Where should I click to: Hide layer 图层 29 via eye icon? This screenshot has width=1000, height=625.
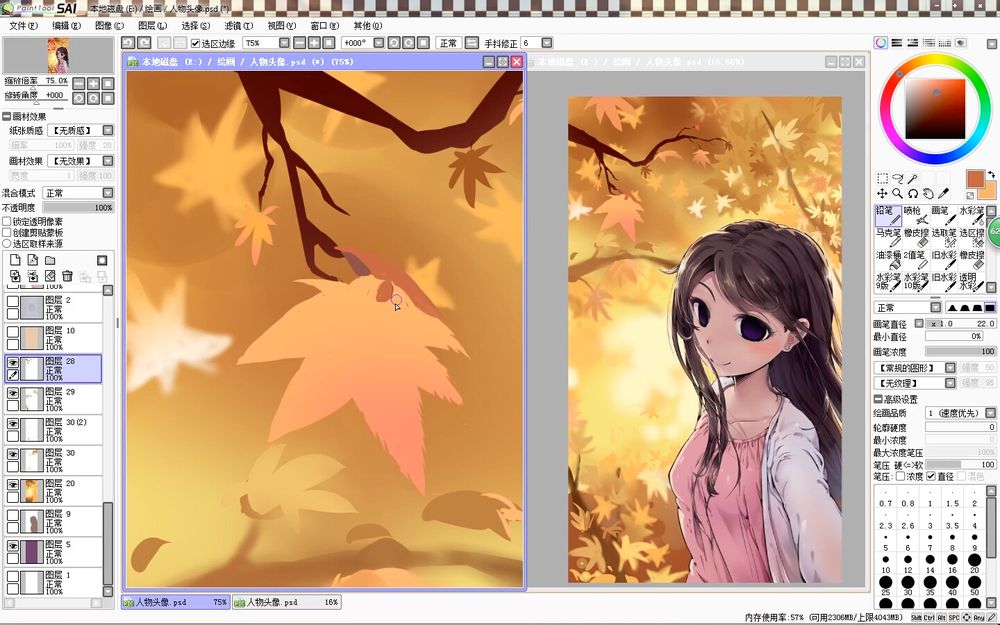pos(13,393)
